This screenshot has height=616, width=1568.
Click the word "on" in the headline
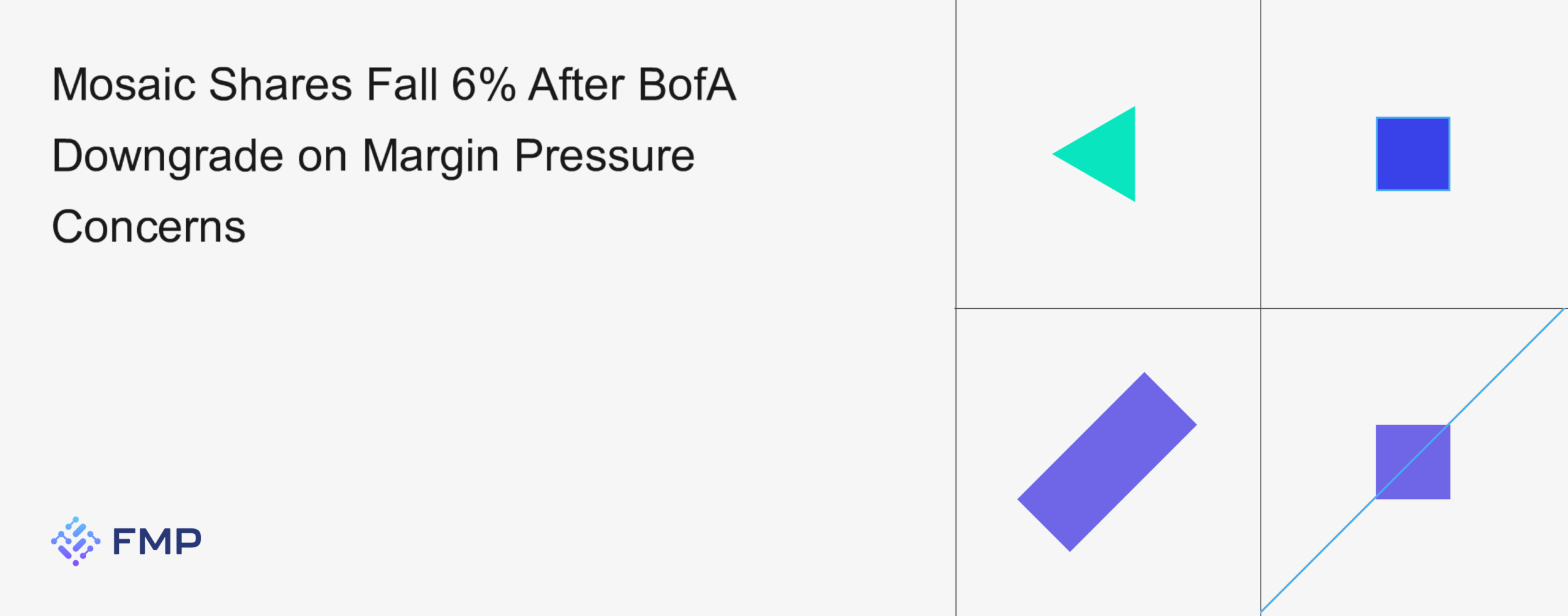322,156
